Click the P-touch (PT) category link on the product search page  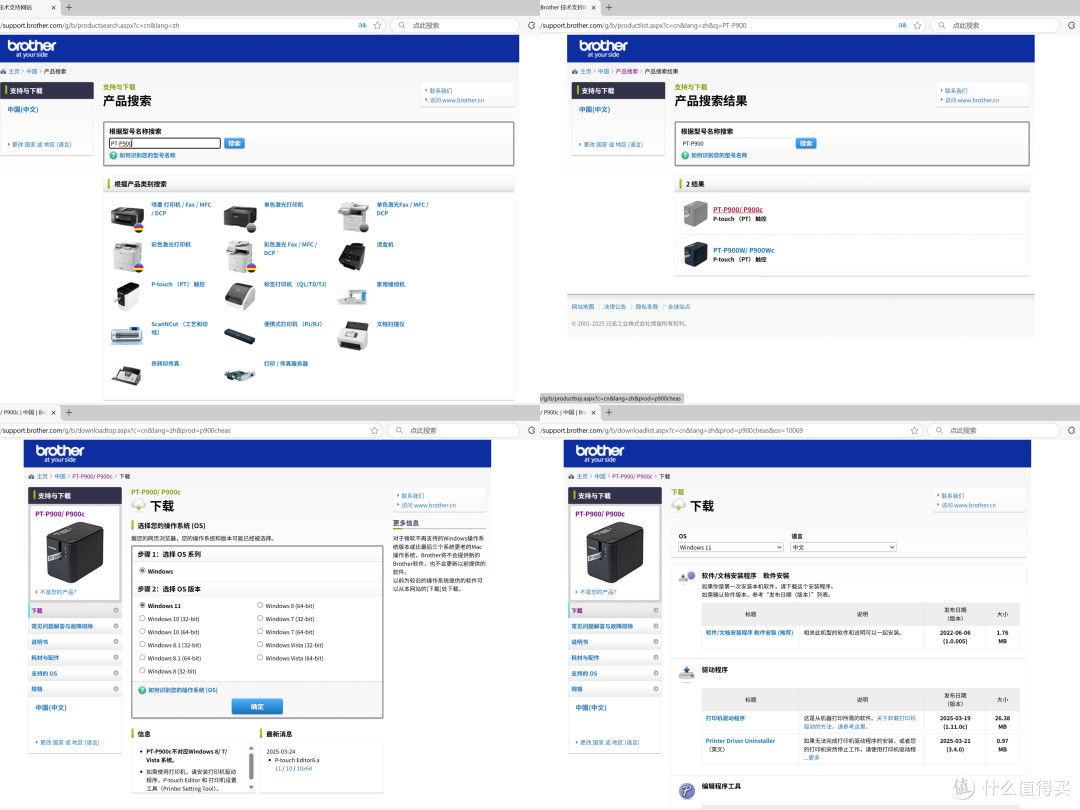(178, 284)
